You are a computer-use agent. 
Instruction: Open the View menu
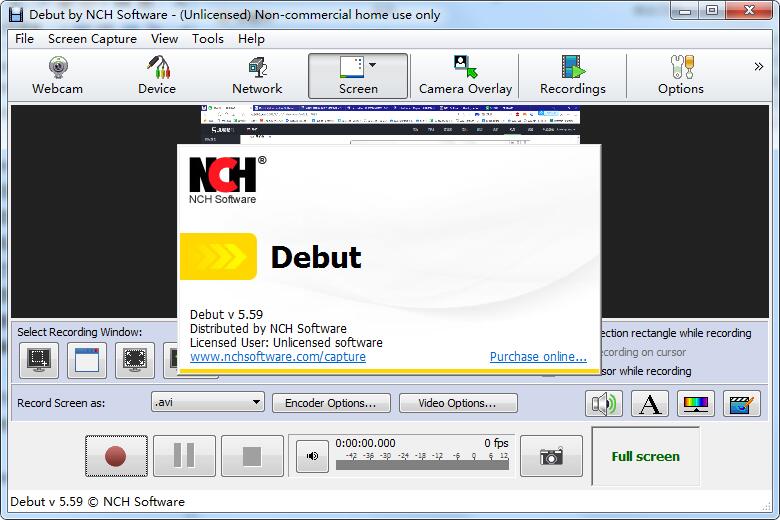(165, 39)
